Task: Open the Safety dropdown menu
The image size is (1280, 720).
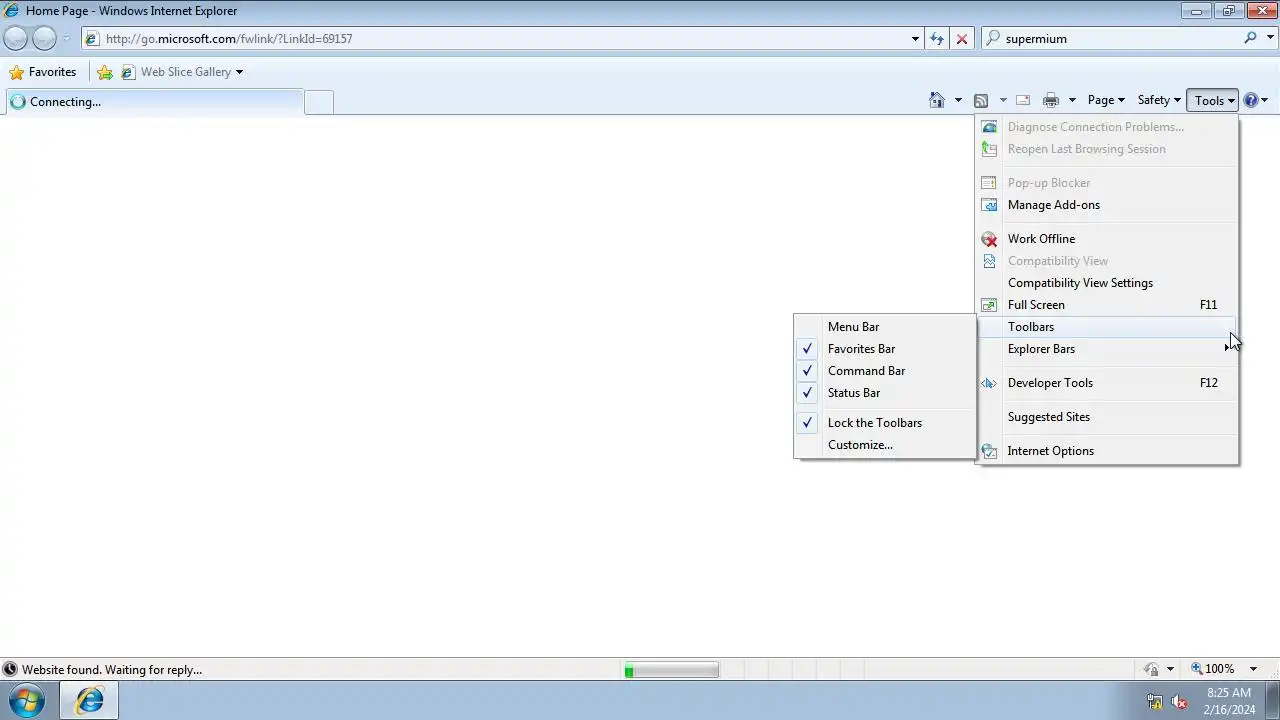Action: coord(1159,100)
